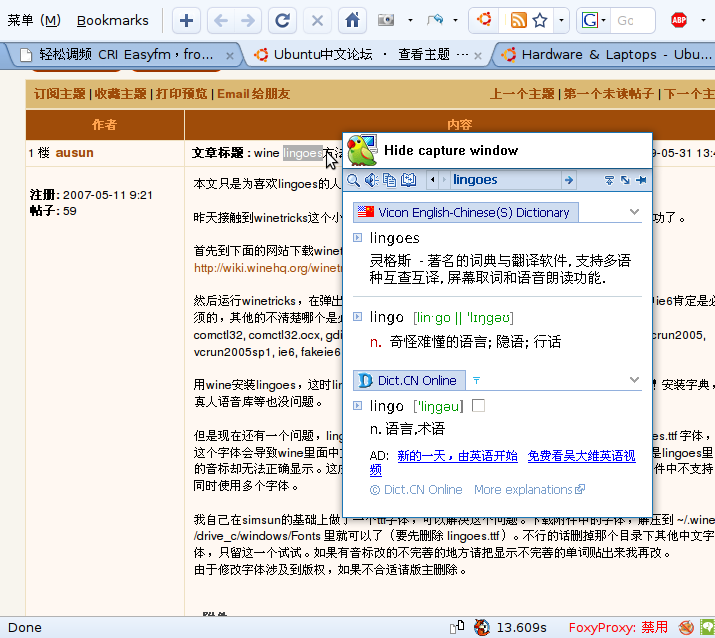This screenshot has height=638, width=715.
Task: Click the © Dict.CN Online link
Action: pyautogui.click(x=416, y=490)
